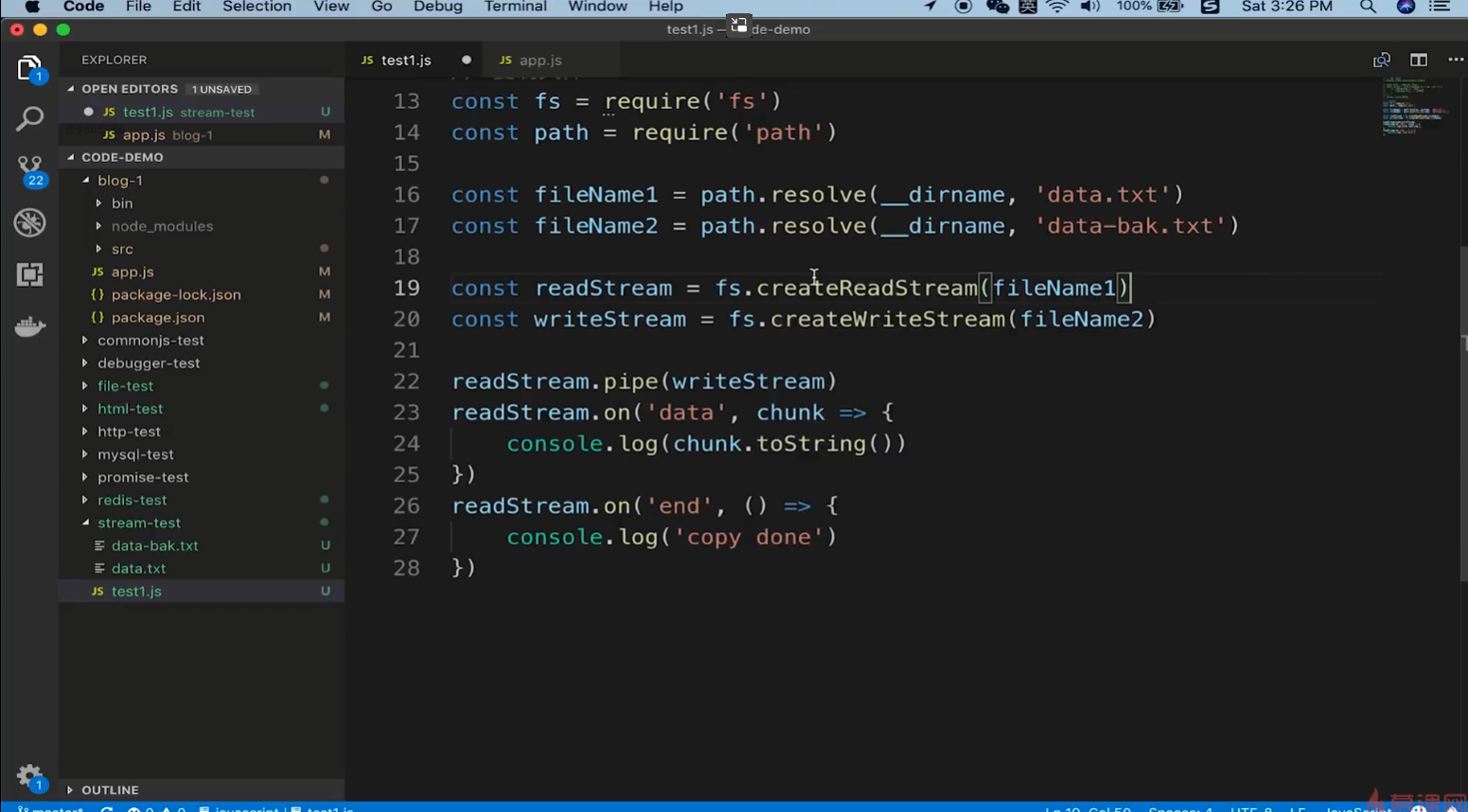Open the Terminal menu
This screenshot has height=812, width=1468.
pos(515,7)
